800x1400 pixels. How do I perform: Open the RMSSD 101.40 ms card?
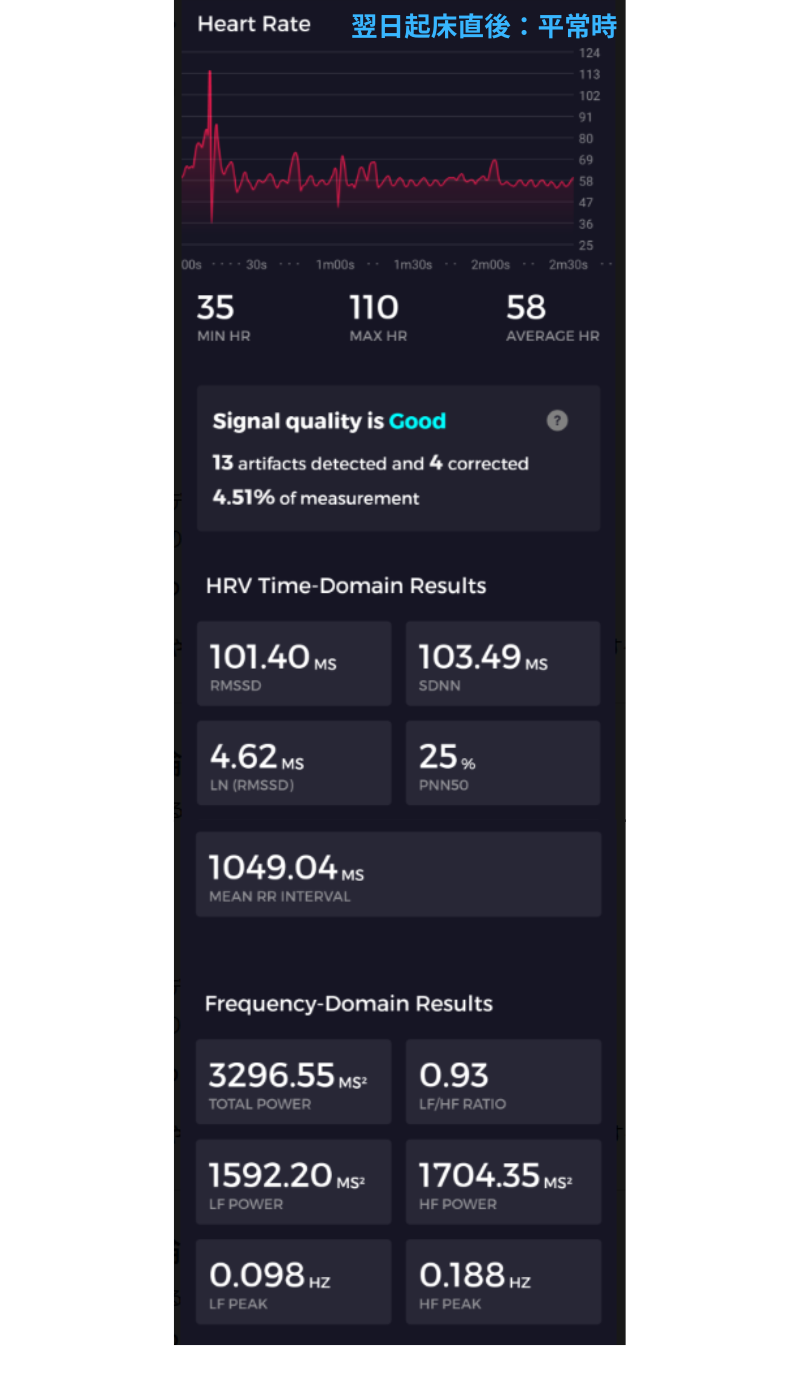click(293, 664)
